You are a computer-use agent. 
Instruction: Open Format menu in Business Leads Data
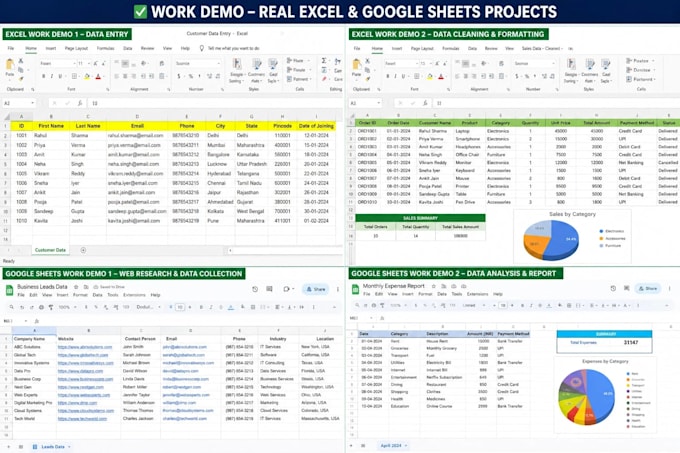coord(80,295)
